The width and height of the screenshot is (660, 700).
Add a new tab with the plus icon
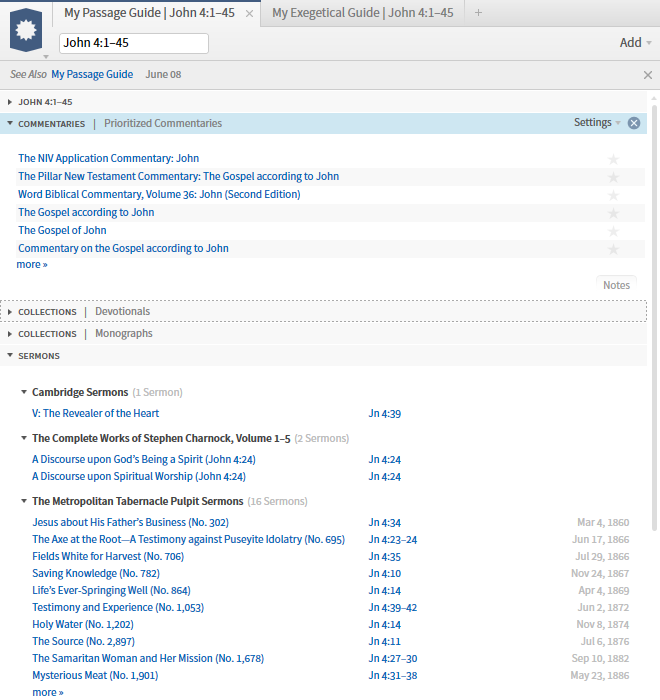478,13
